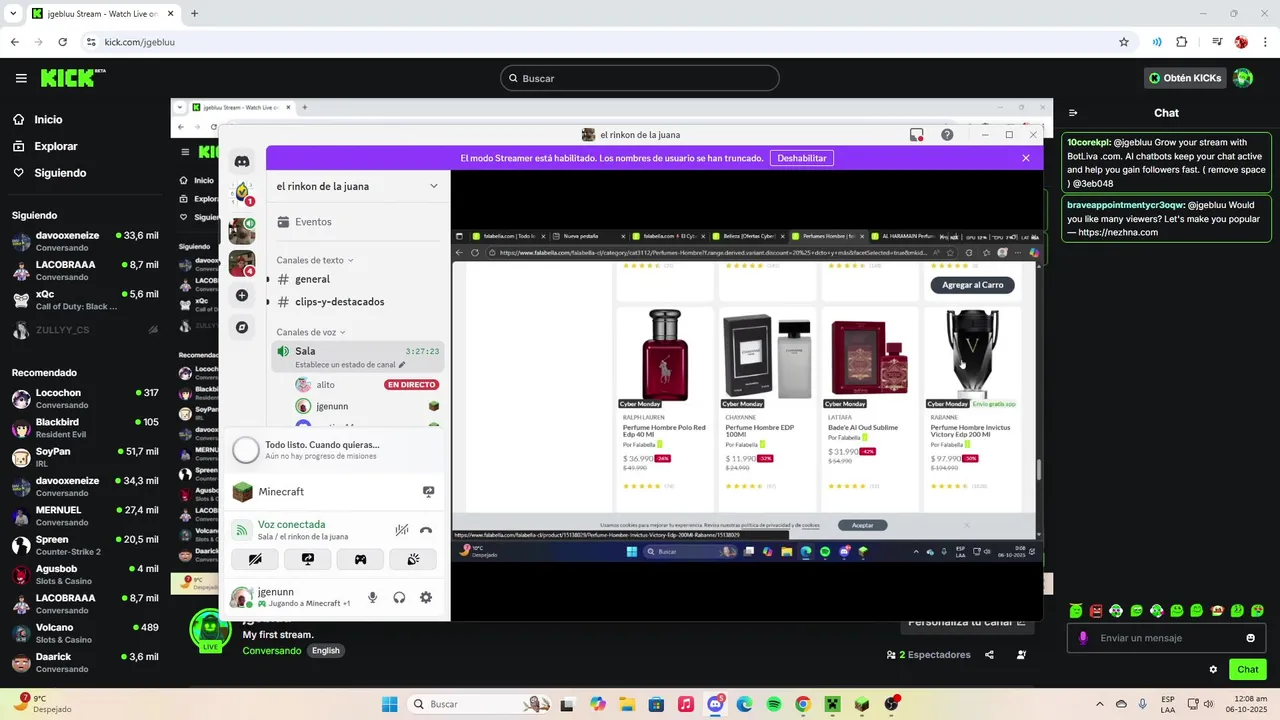The width and height of the screenshot is (1280, 720).
Task: Open MERNUEL recommended channel
Action: [85, 515]
